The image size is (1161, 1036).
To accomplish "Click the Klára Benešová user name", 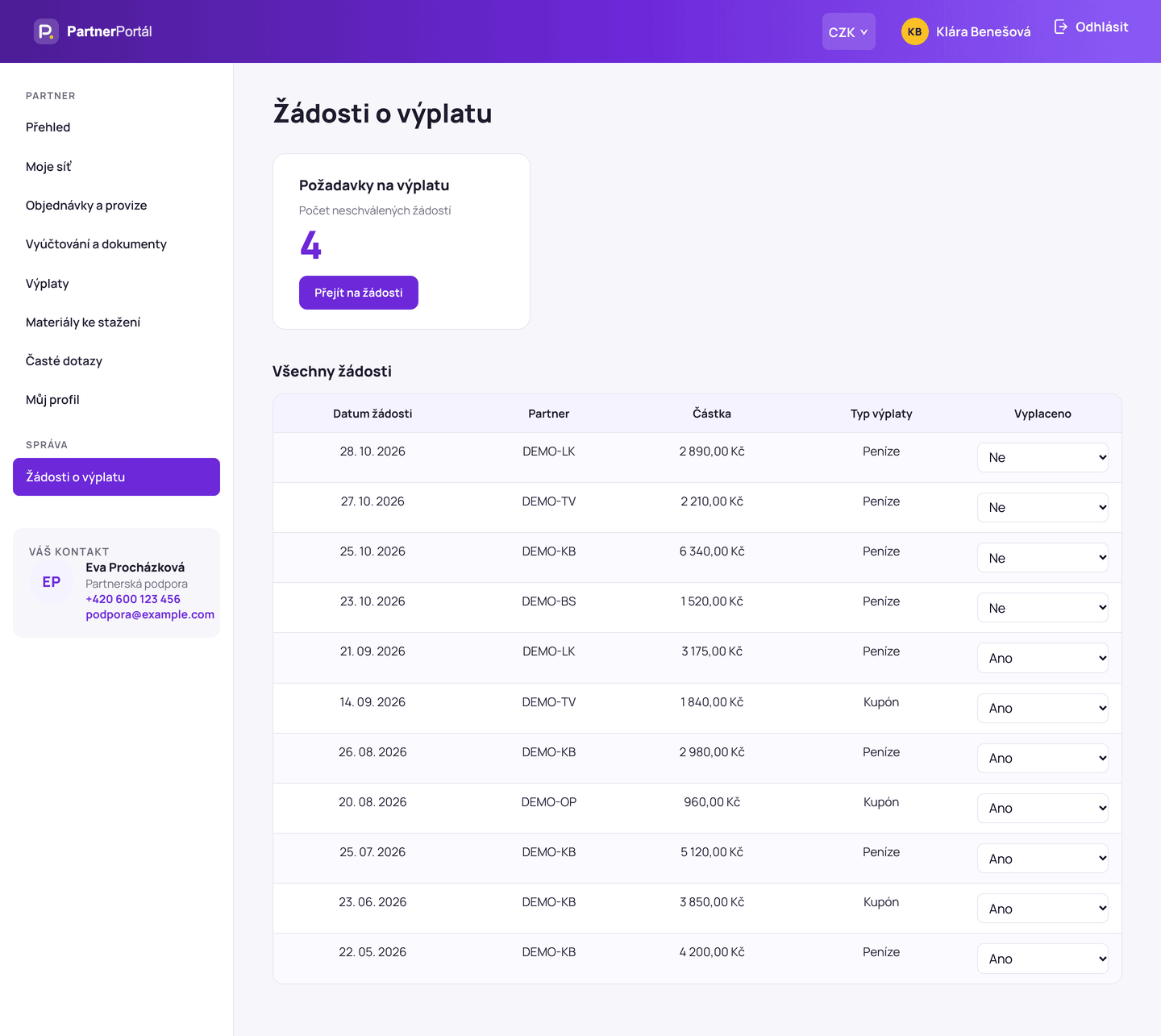I will coord(983,31).
